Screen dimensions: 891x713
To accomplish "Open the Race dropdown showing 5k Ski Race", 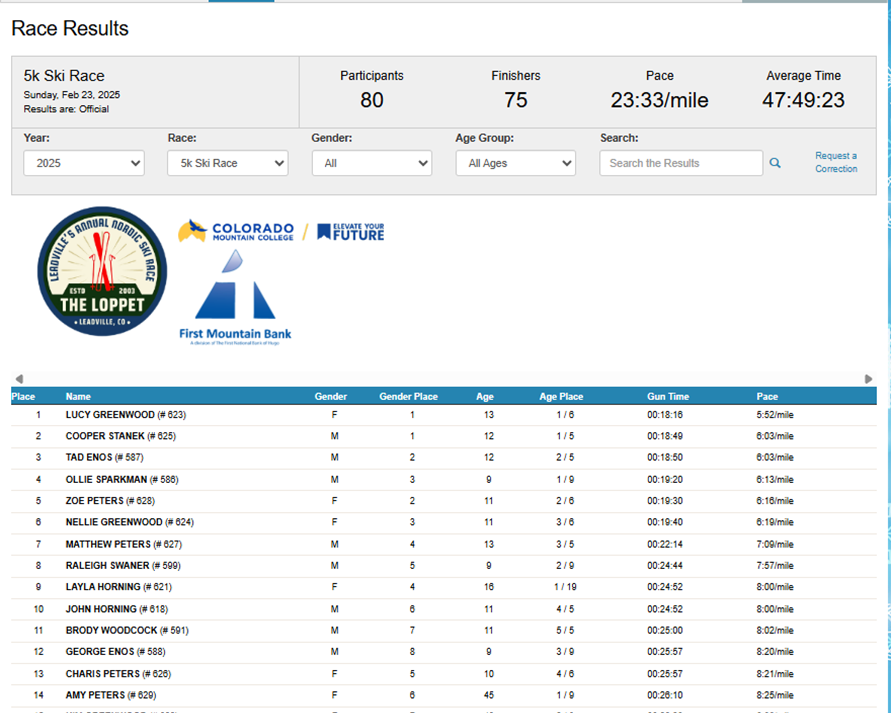I will (227, 163).
